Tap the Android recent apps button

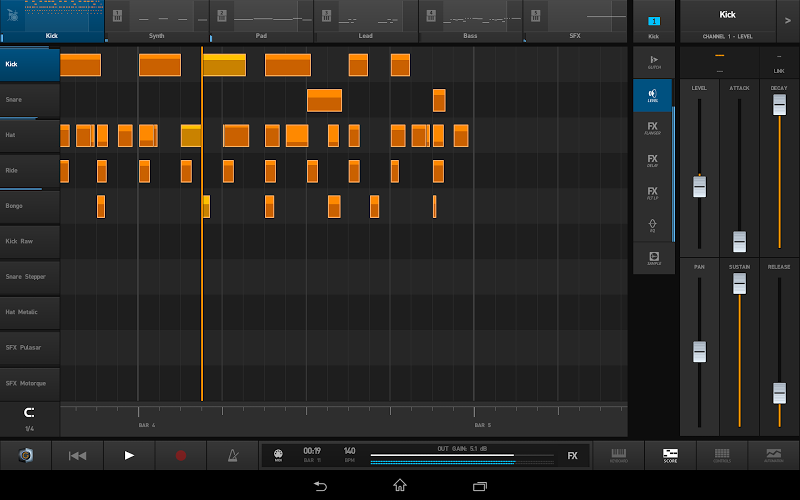click(480, 486)
